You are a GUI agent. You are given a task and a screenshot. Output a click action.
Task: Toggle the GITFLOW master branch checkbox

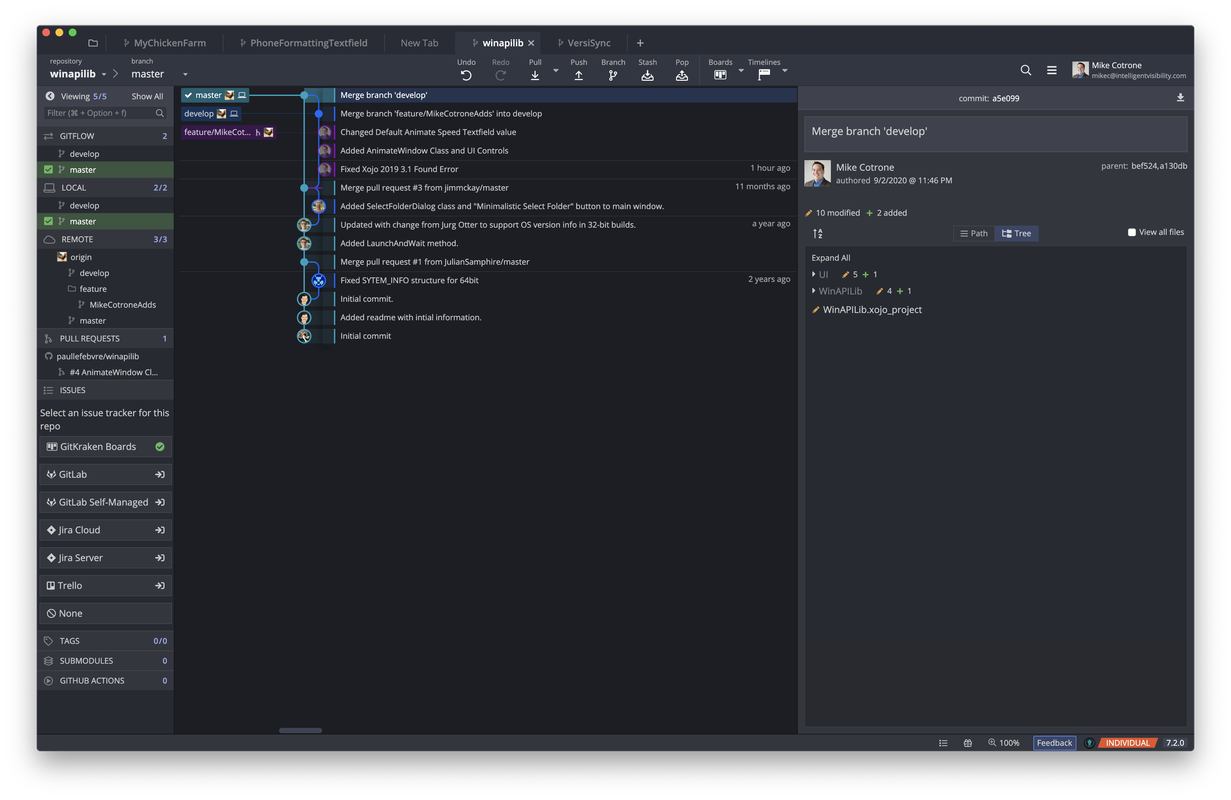tap(48, 170)
